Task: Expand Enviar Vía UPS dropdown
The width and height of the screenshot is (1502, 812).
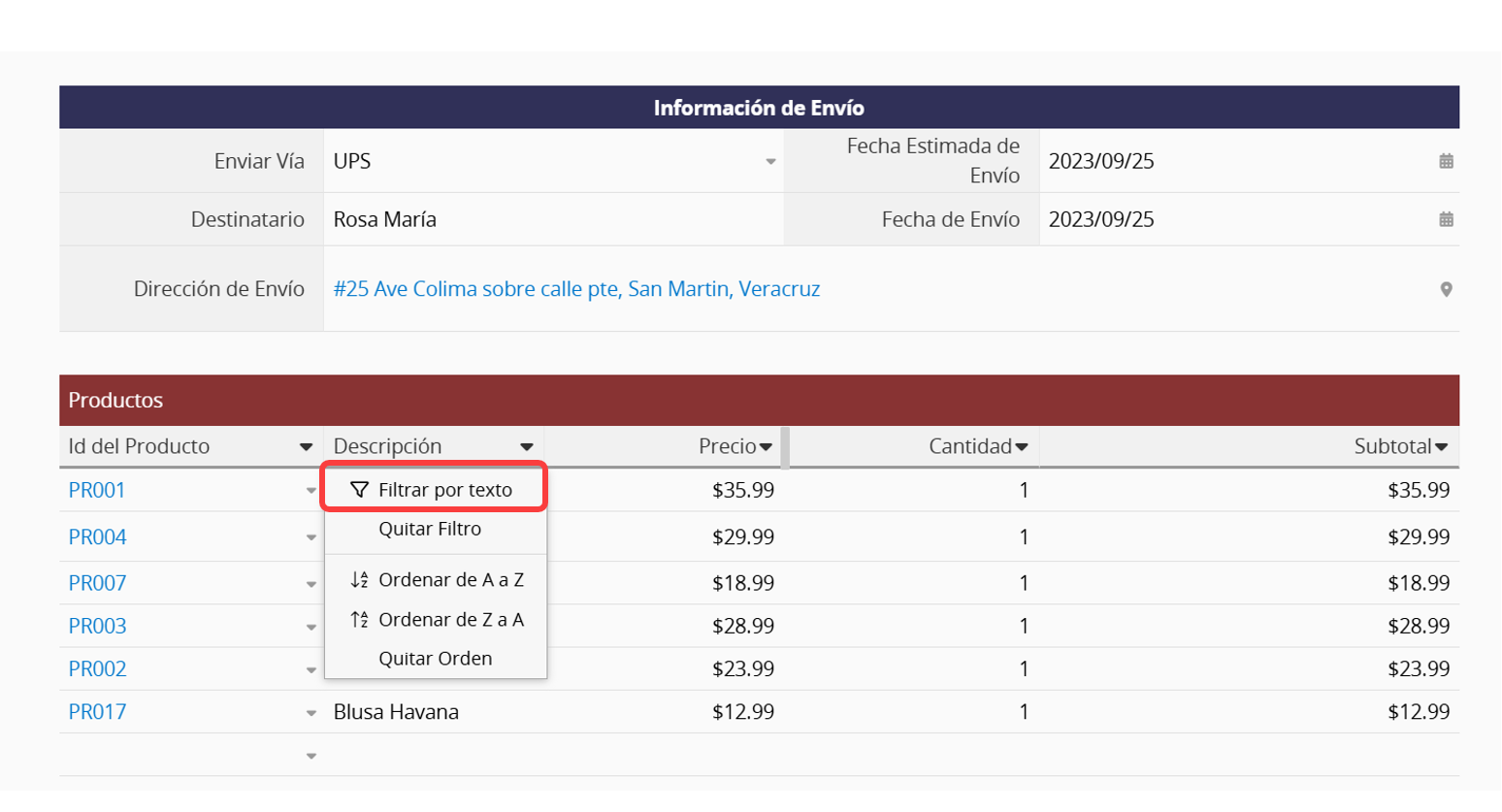Action: [770, 161]
